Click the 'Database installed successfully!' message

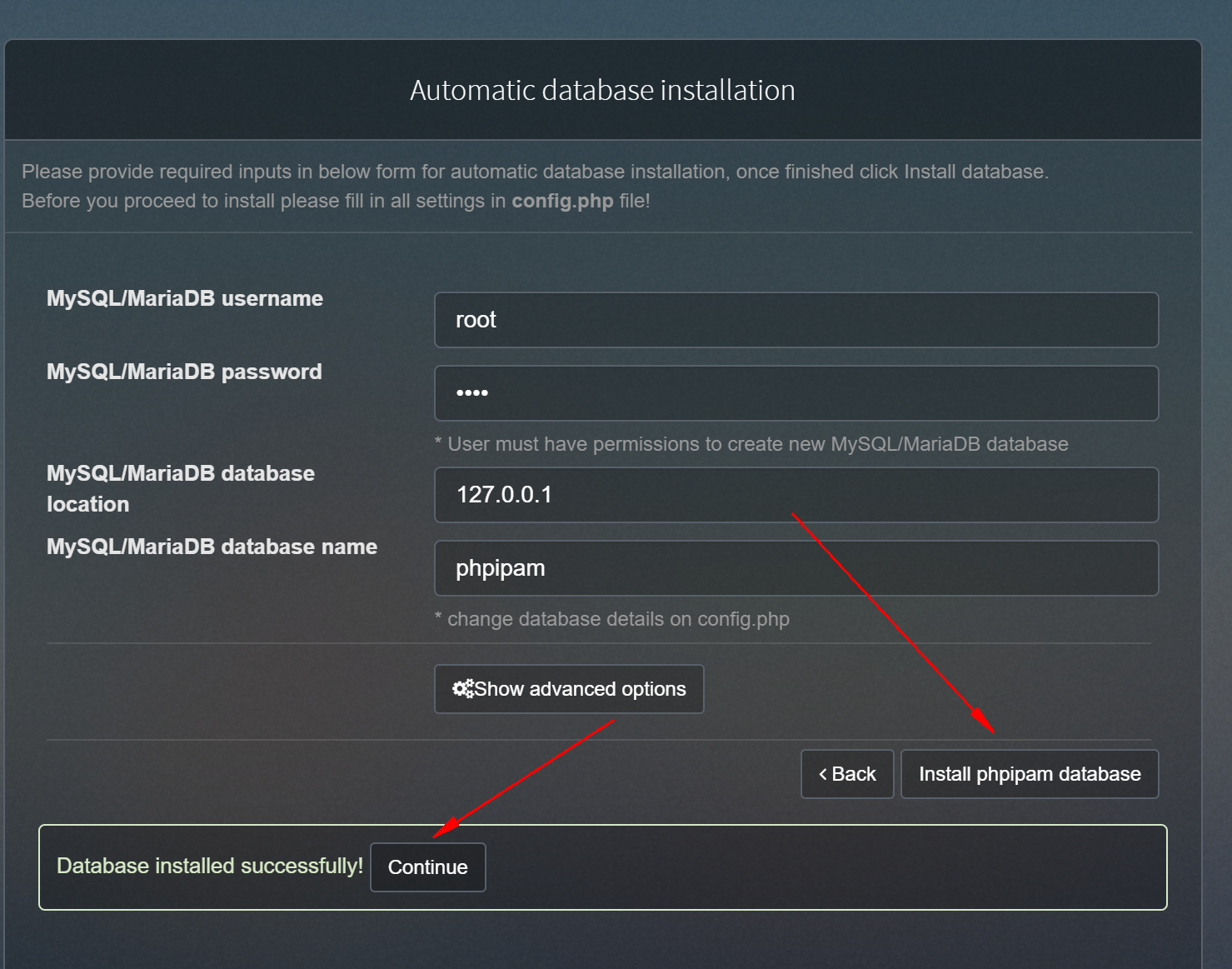click(209, 867)
